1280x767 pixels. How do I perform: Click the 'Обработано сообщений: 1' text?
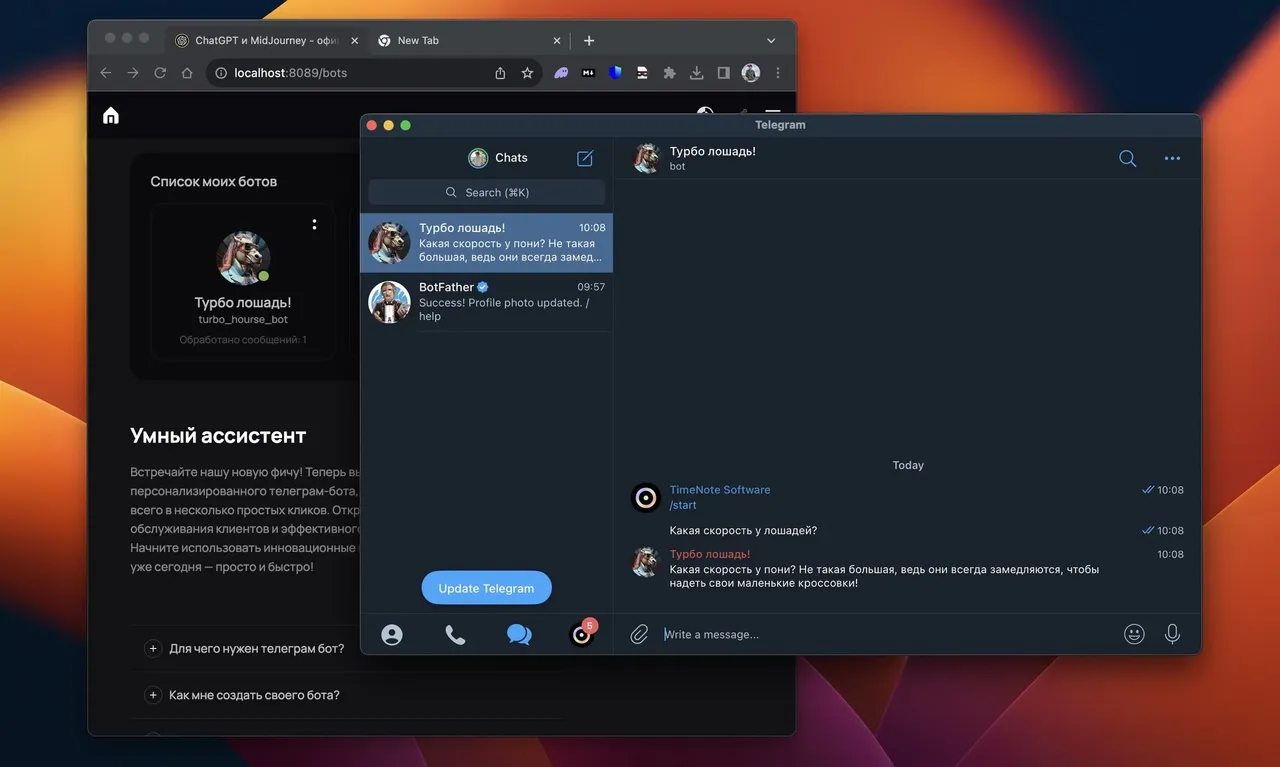pyautogui.click(x=243, y=340)
